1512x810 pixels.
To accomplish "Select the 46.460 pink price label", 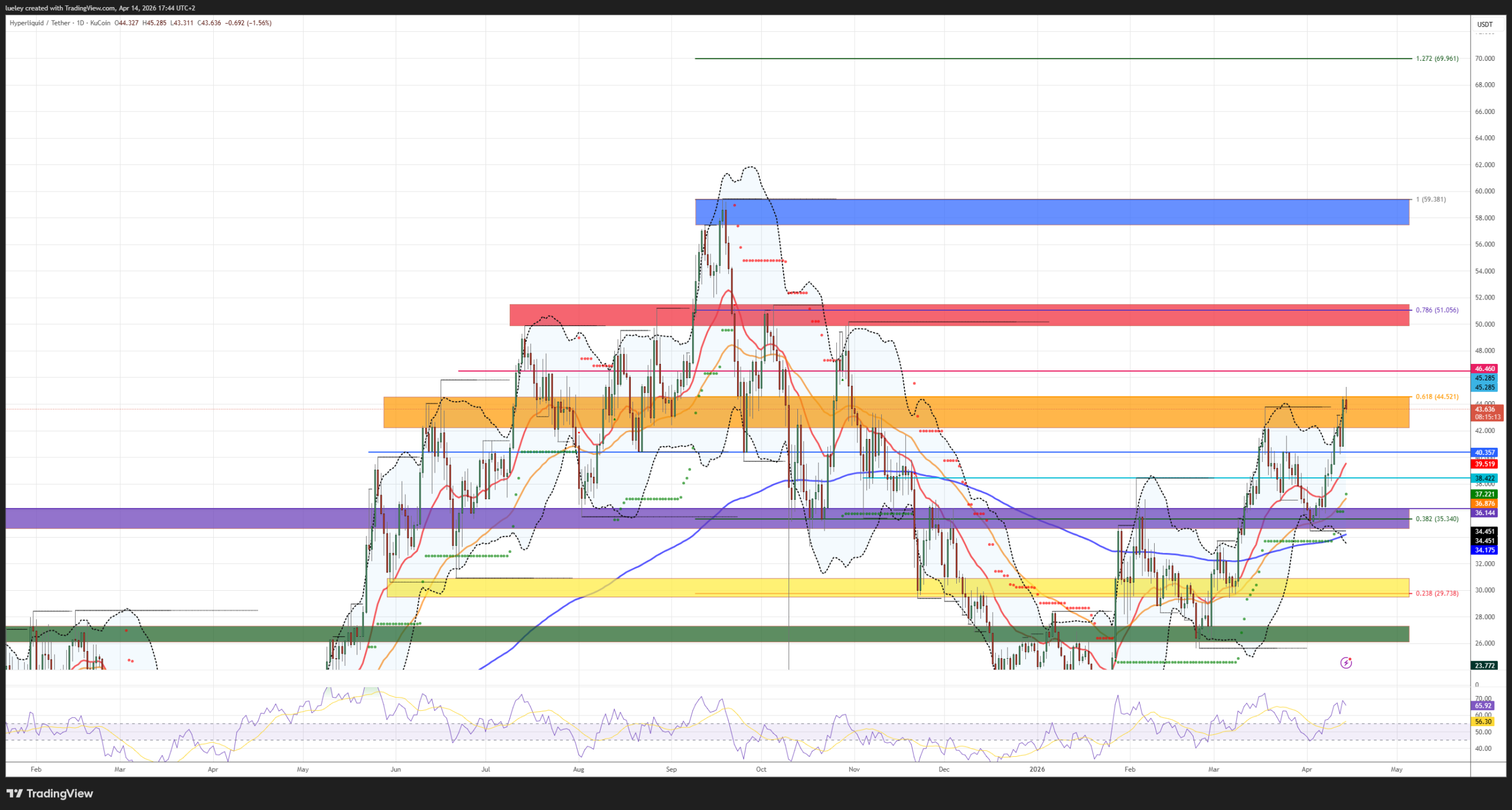I will (1484, 369).
